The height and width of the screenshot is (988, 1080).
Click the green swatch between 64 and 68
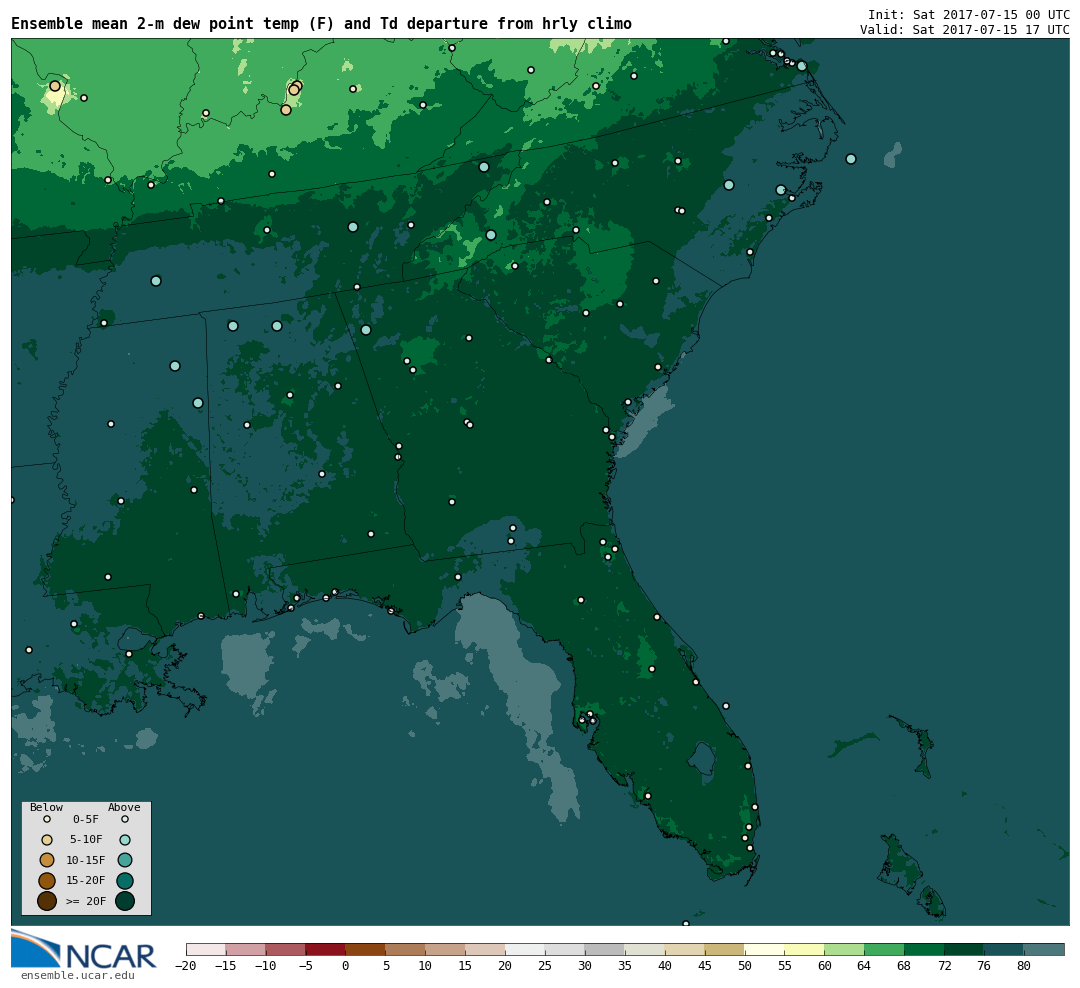coord(884,949)
